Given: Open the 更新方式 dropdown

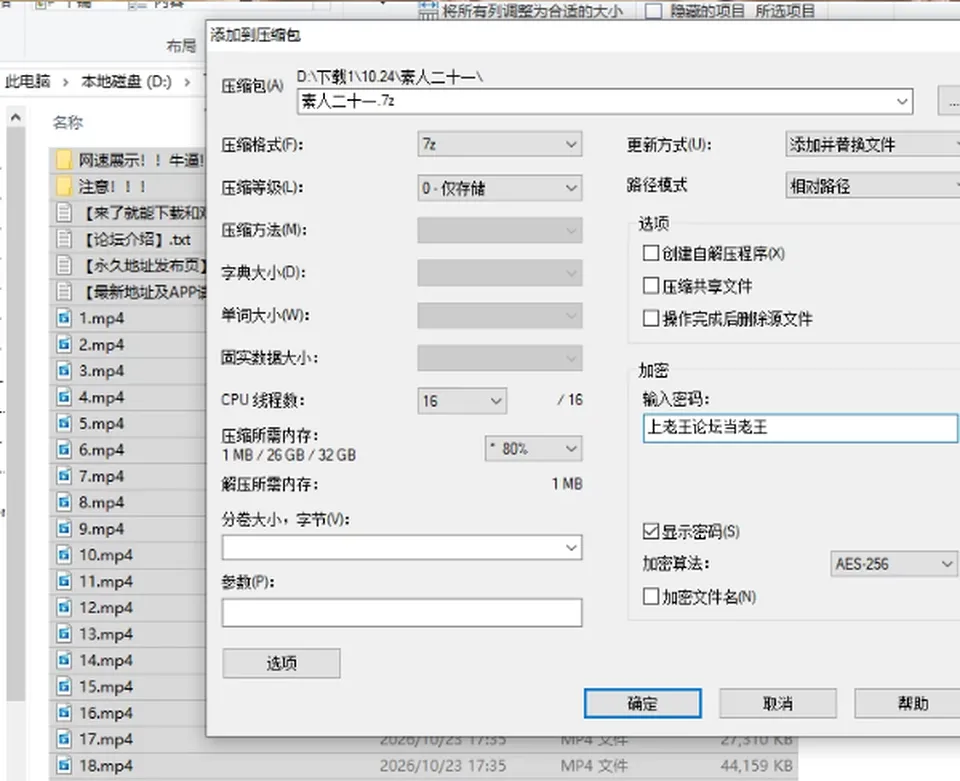Looking at the screenshot, I should point(873,144).
